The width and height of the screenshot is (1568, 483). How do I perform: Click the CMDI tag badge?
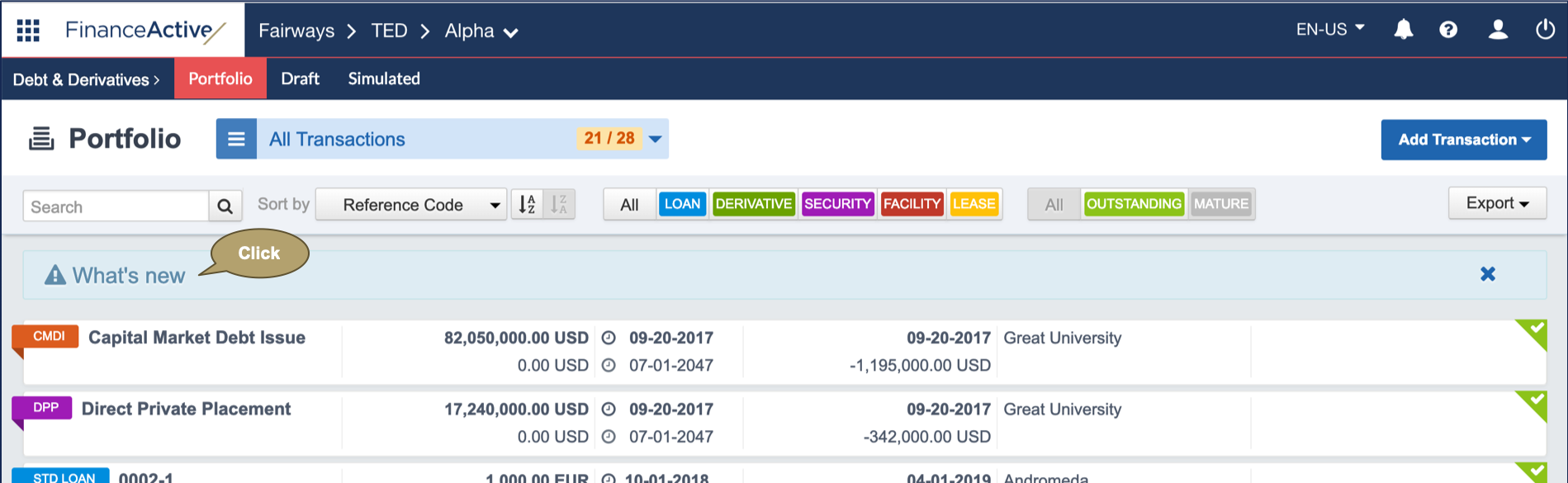(45, 337)
